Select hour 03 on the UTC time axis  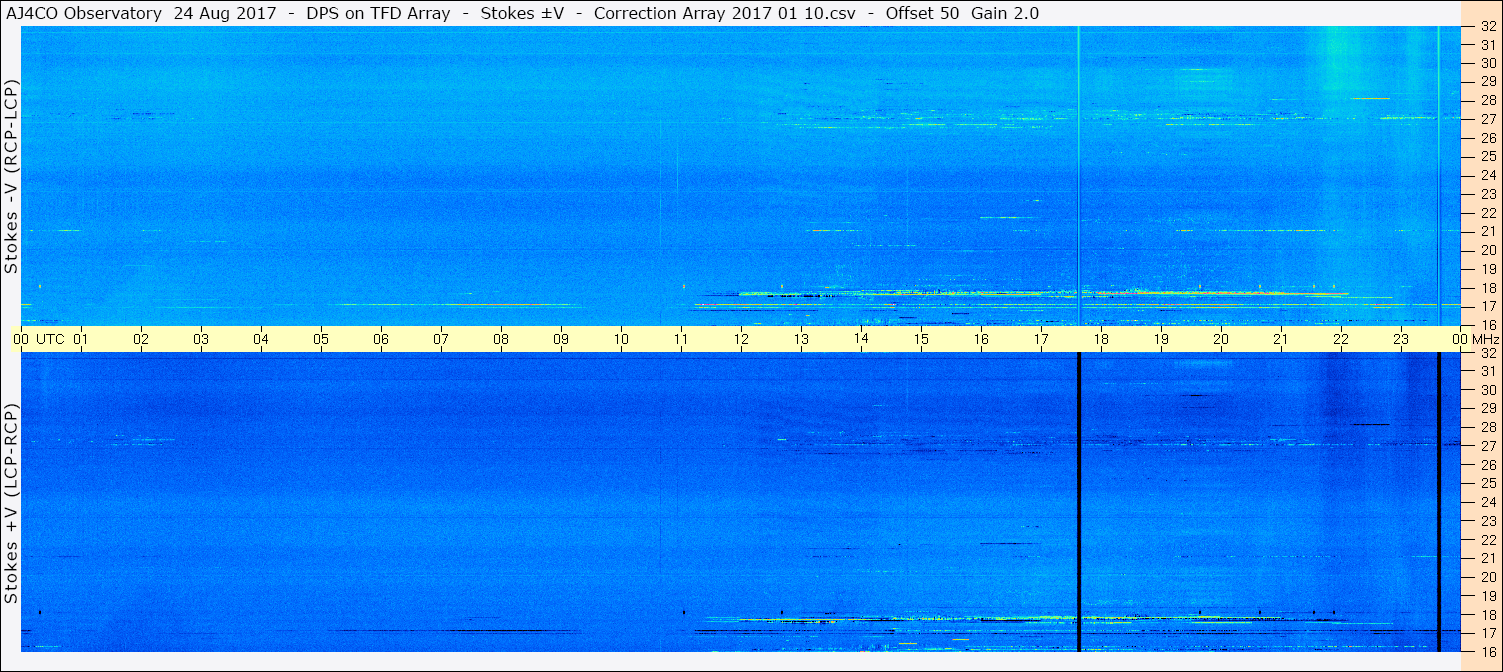point(201,339)
